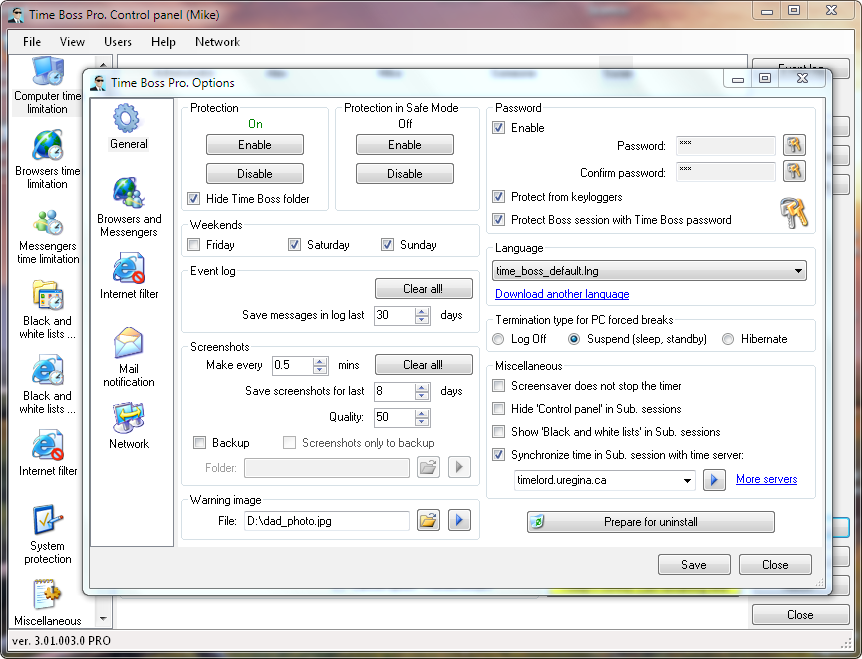This screenshot has width=862, height=659.
Task: Increase screenshot quality value
Action: [422, 413]
